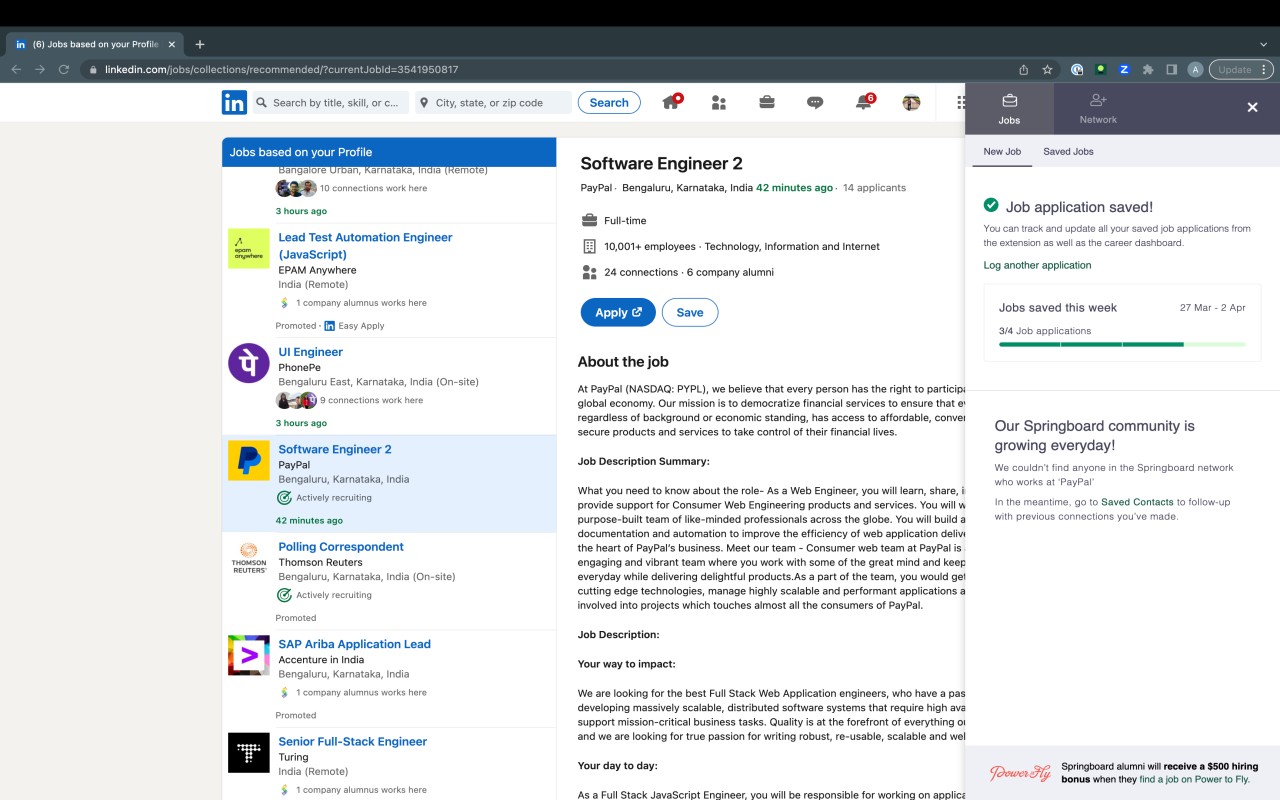Open the Messaging icon

(814, 101)
